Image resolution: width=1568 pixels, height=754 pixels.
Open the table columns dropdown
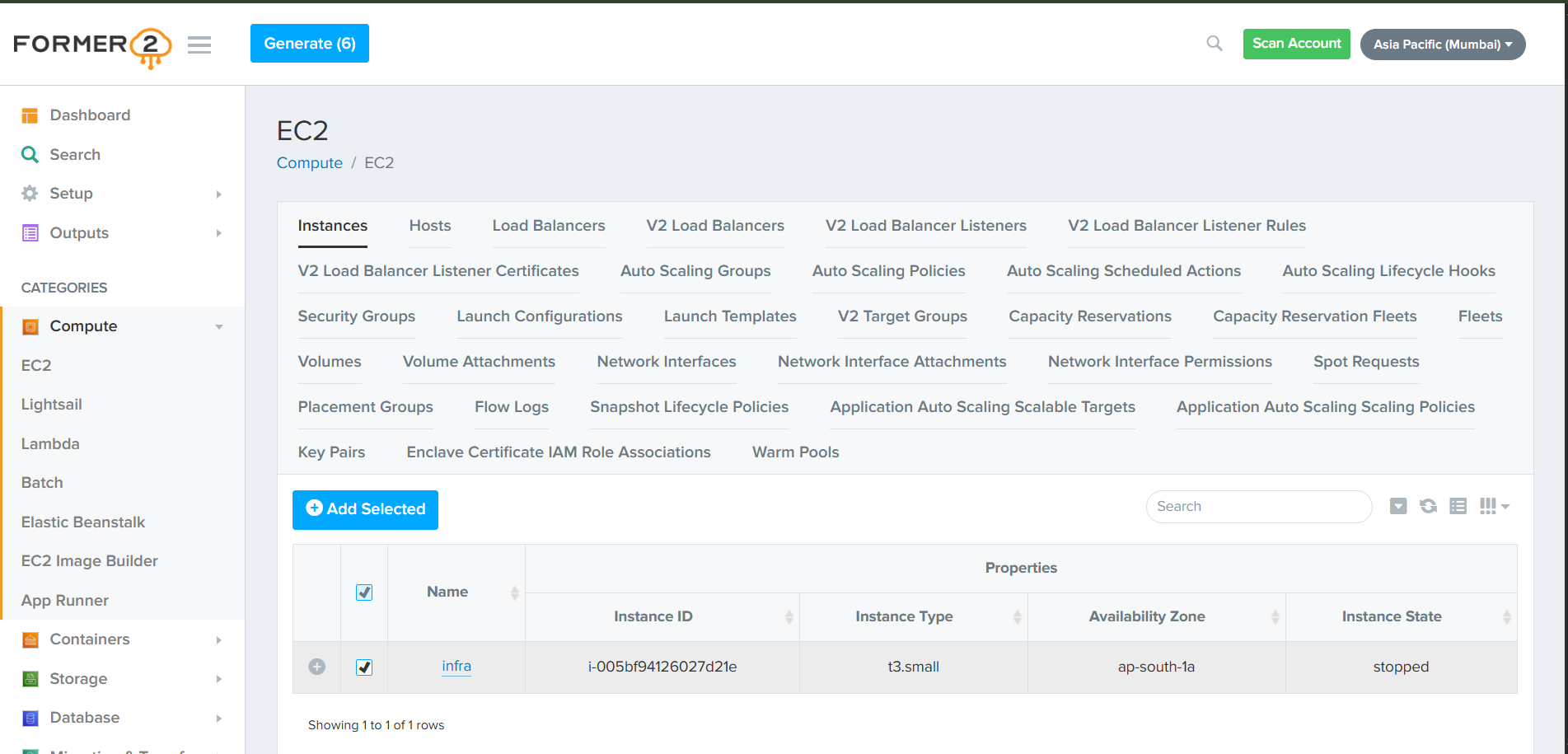(1493, 506)
